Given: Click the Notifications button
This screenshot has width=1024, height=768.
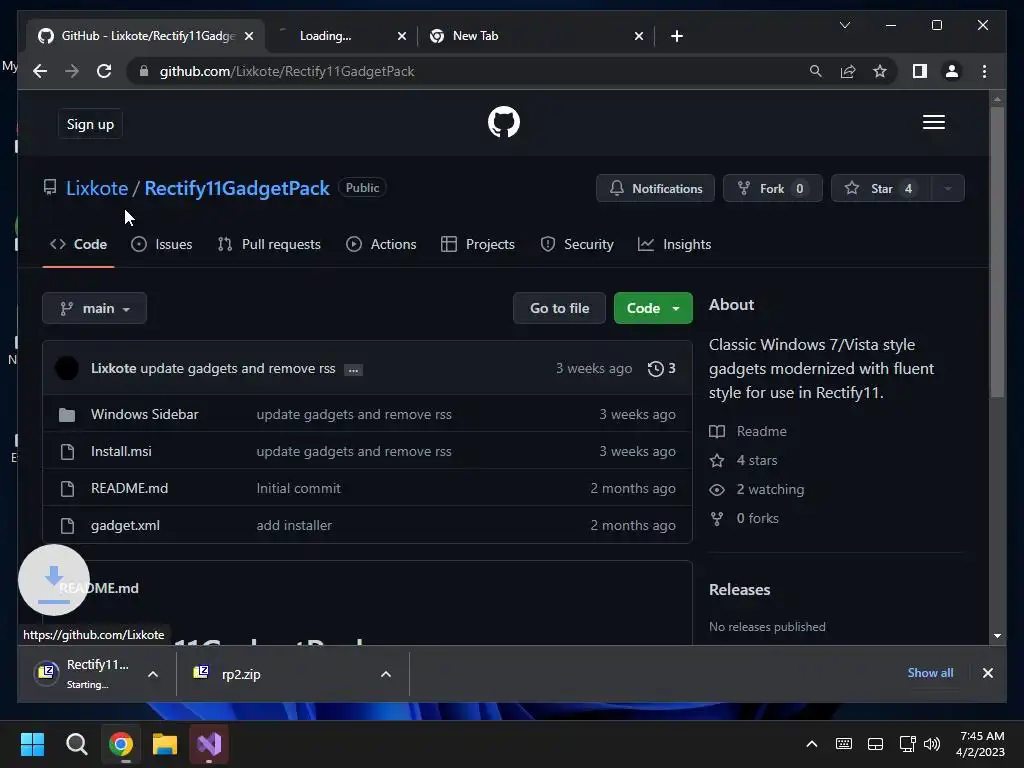Looking at the screenshot, I should 656,189.
